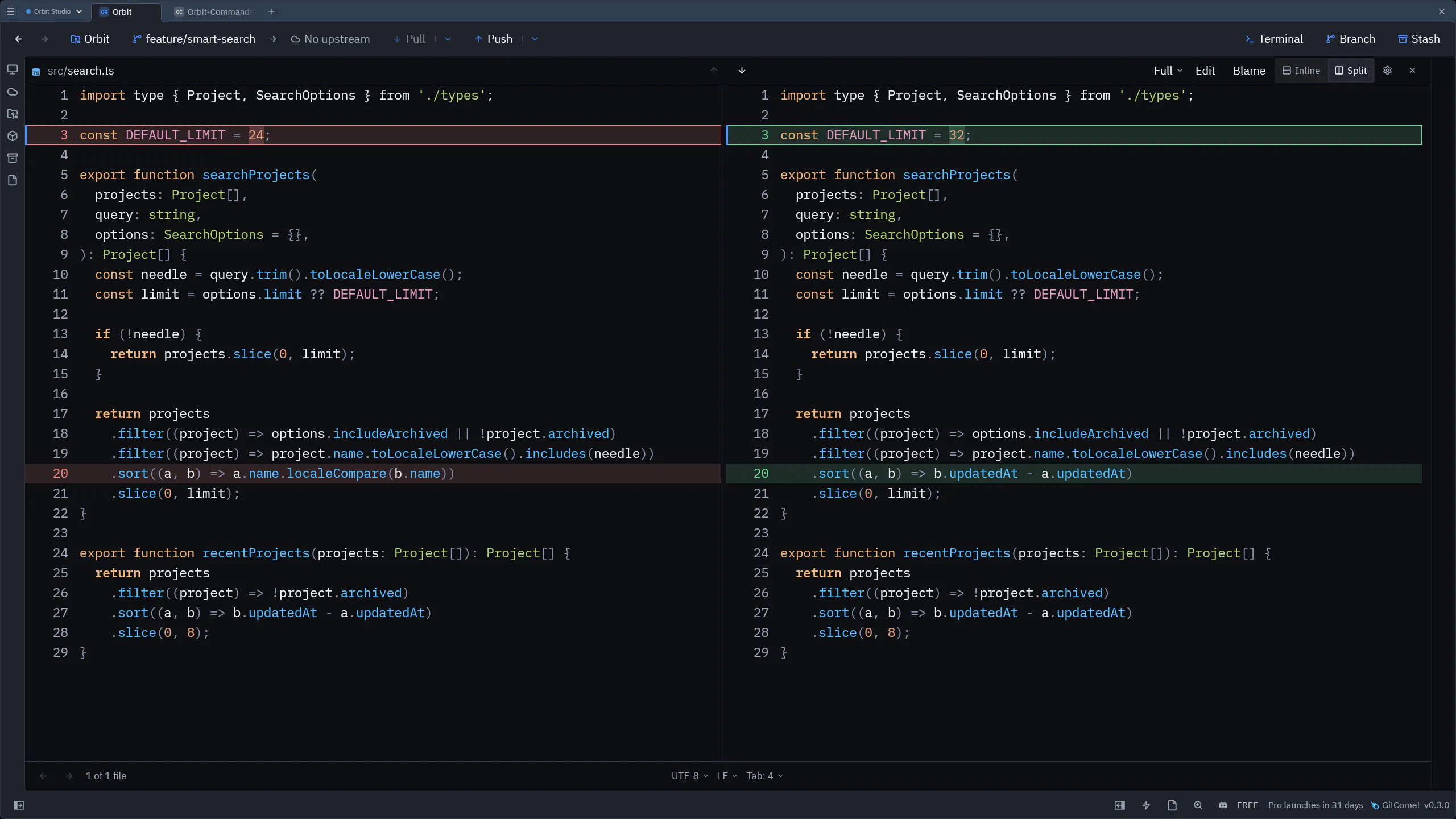Image resolution: width=1456 pixels, height=819 pixels.
Task: Click the Orbit repository name in toolbar
Action: coord(90,39)
